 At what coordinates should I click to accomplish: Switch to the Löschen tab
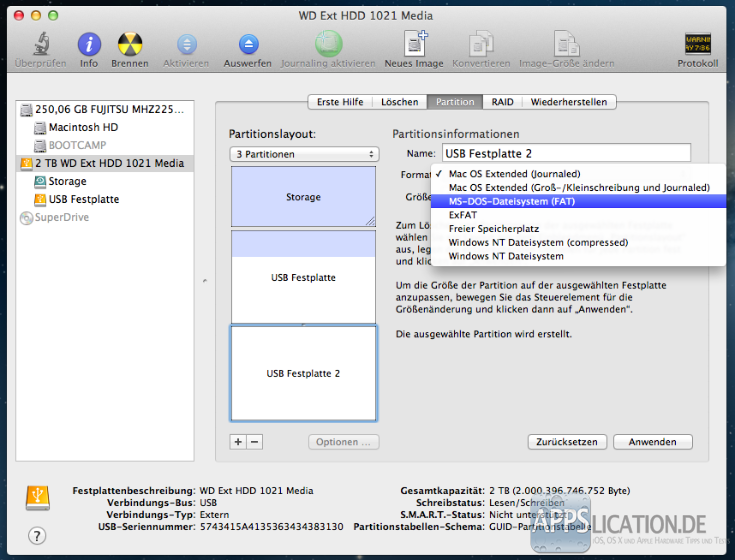[x=399, y=102]
